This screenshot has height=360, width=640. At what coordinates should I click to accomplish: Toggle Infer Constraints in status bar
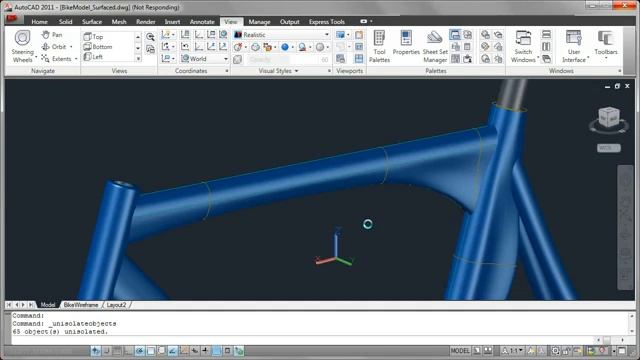(96, 351)
